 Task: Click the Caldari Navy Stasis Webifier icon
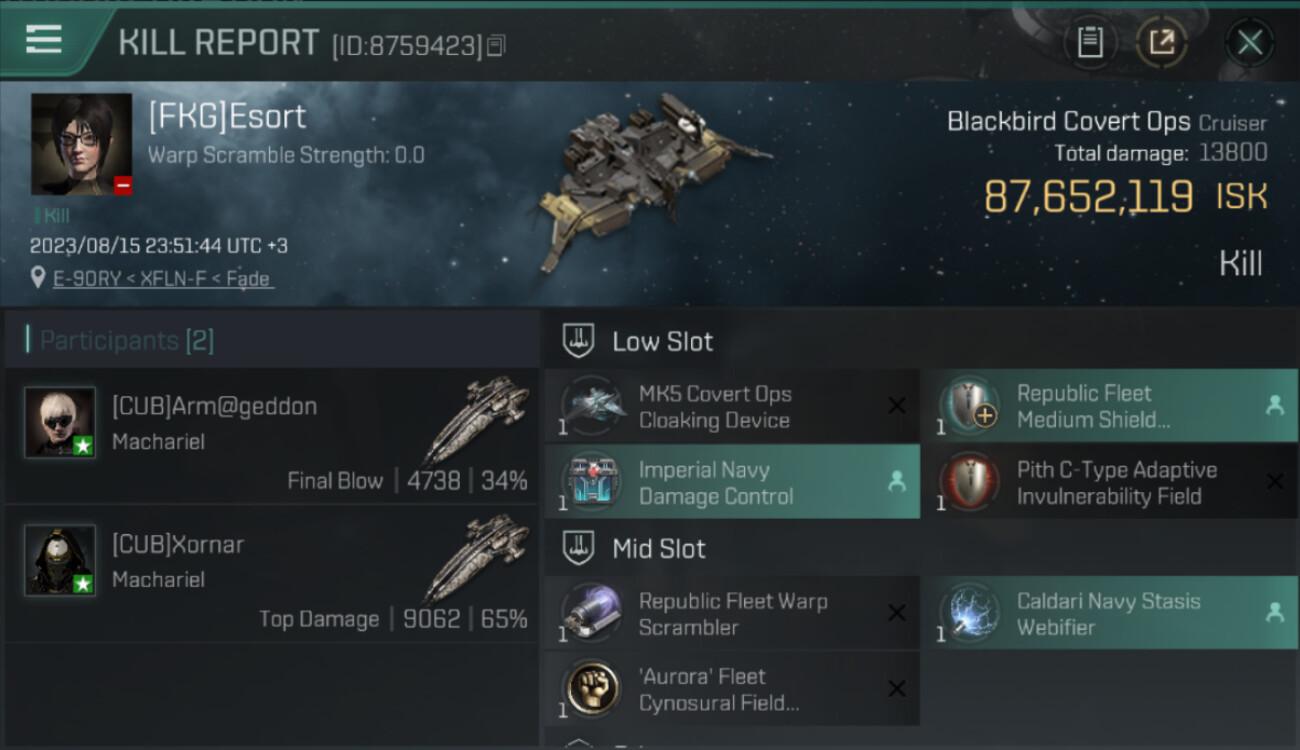(970, 613)
